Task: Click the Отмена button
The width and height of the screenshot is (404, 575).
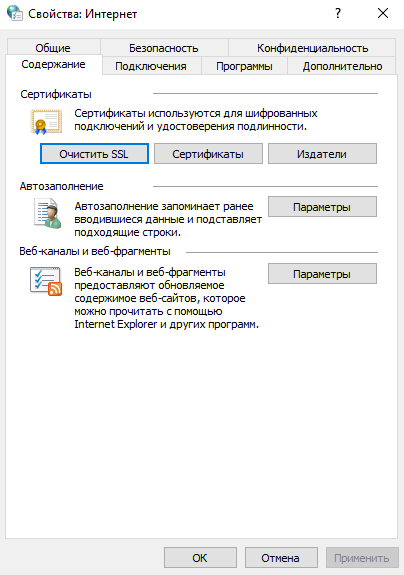Action: click(x=281, y=558)
